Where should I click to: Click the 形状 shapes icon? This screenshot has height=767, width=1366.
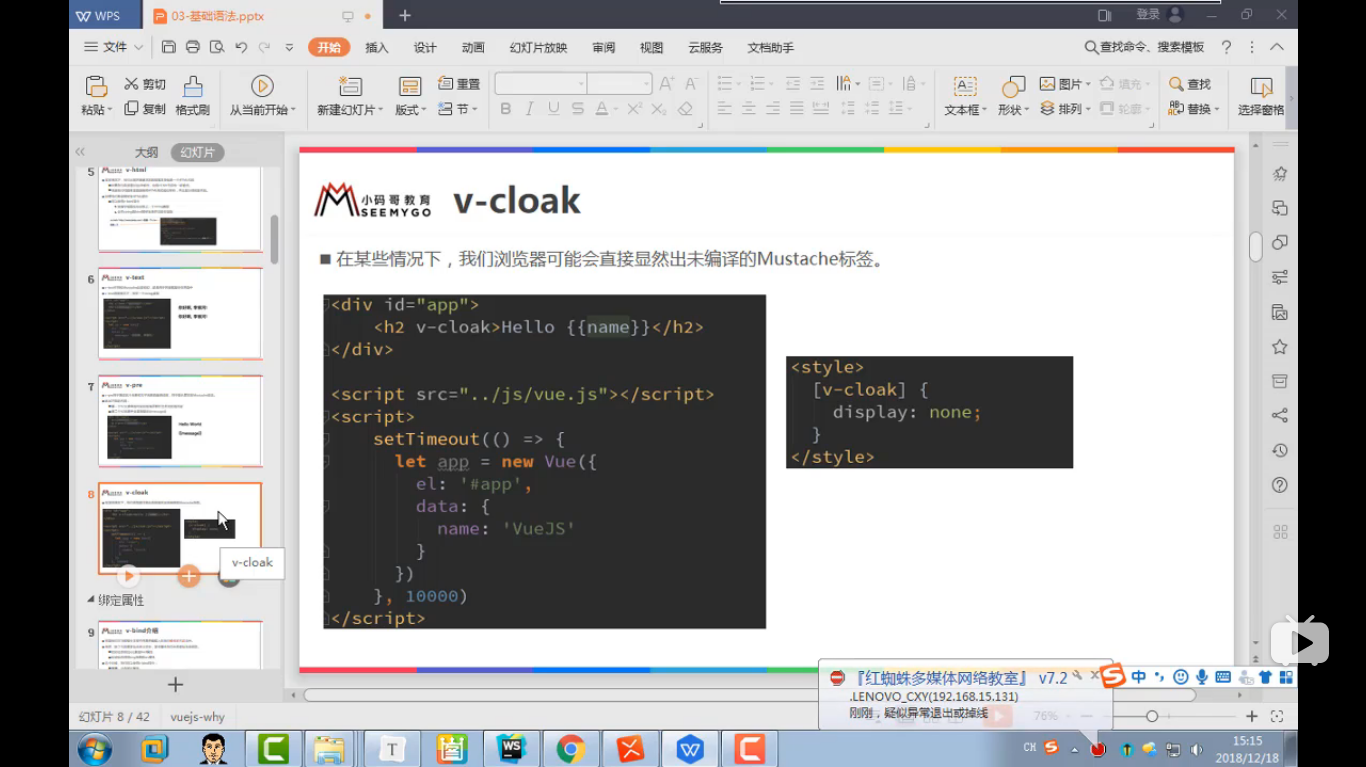pos(1013,86)
